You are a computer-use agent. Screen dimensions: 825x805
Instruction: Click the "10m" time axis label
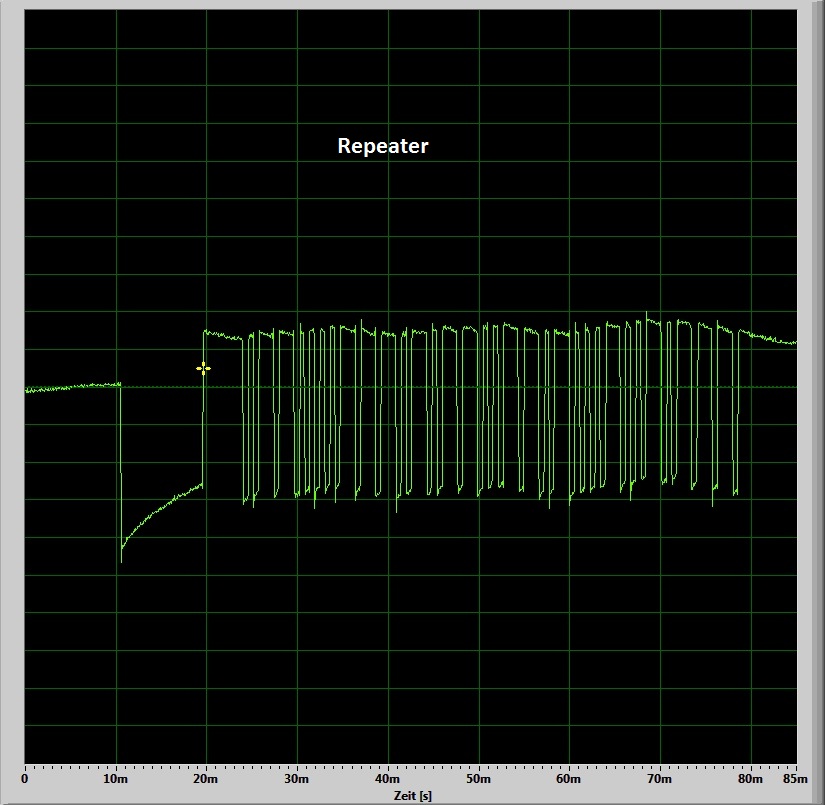click(x=115, y=779)
